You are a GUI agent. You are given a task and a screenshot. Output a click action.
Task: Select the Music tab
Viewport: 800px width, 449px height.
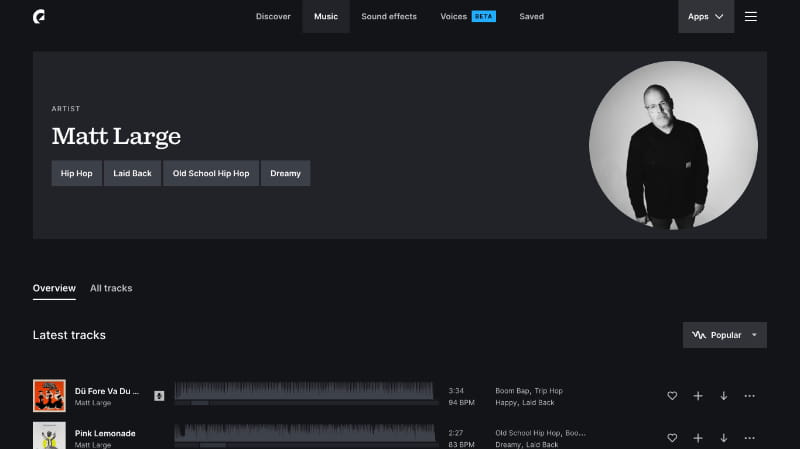(x=326, y=16)
